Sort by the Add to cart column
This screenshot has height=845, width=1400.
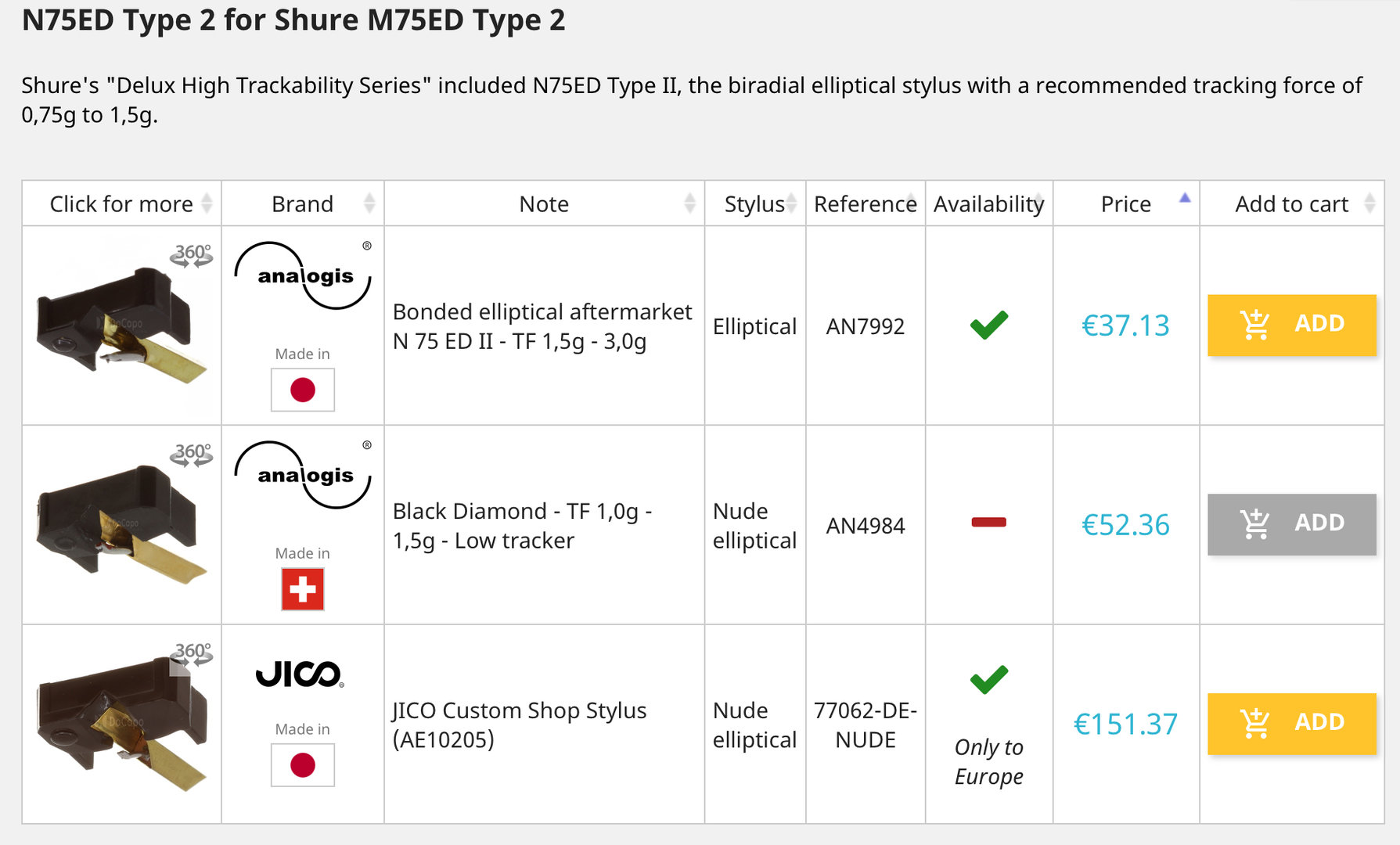click(1292, 204)
